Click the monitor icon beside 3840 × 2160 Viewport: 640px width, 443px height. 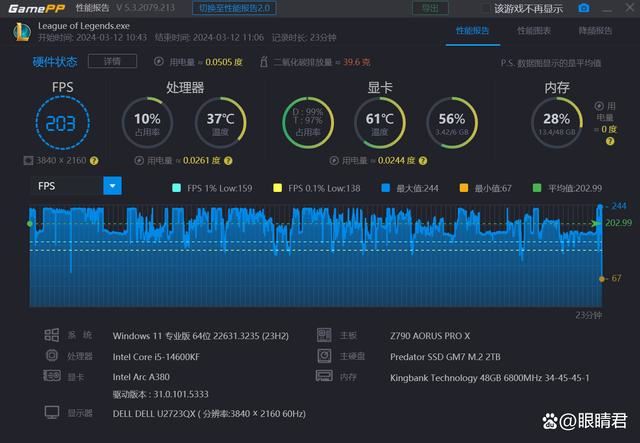pos(28,160)
